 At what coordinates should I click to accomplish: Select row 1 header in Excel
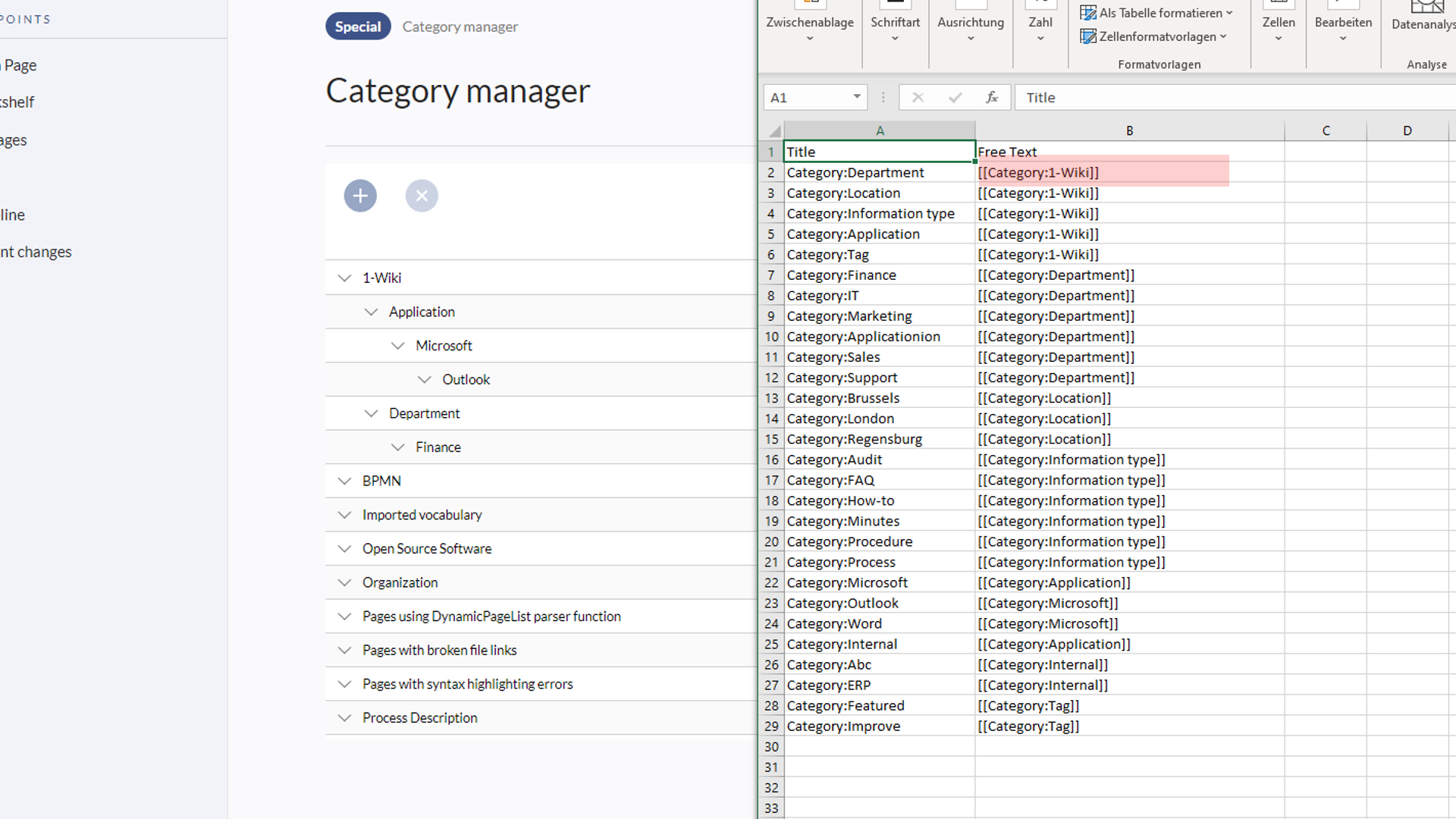pyautogui.click(x=771, y=152)
